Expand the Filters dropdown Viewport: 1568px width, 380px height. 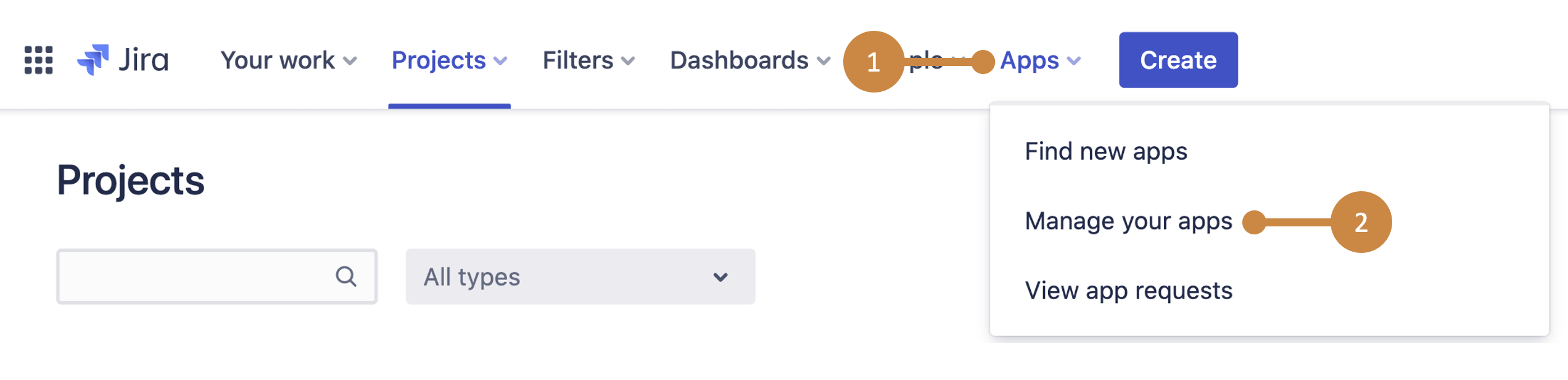tap(588, 60)
